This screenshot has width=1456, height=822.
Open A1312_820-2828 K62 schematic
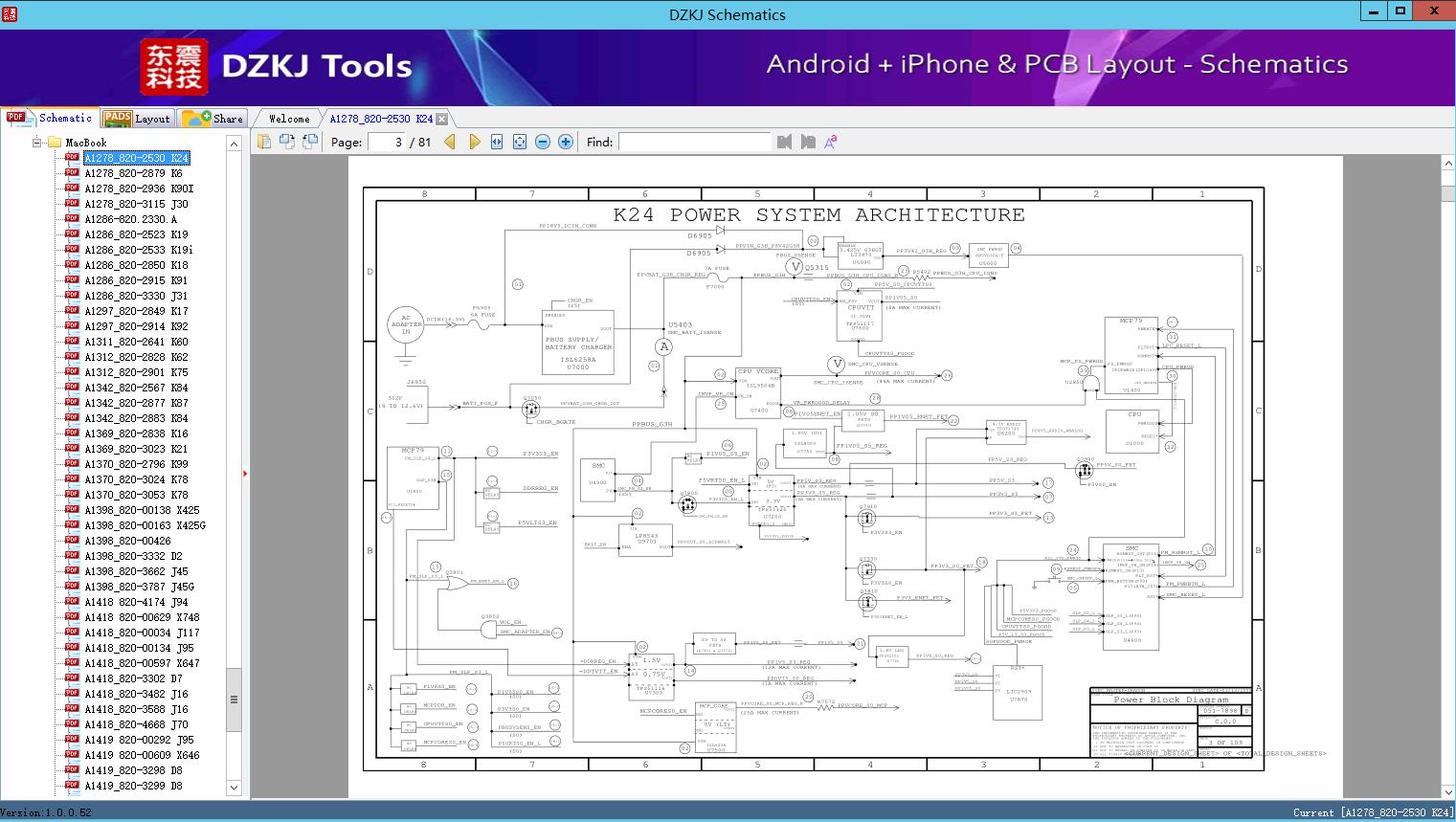(x=136, y=357)
